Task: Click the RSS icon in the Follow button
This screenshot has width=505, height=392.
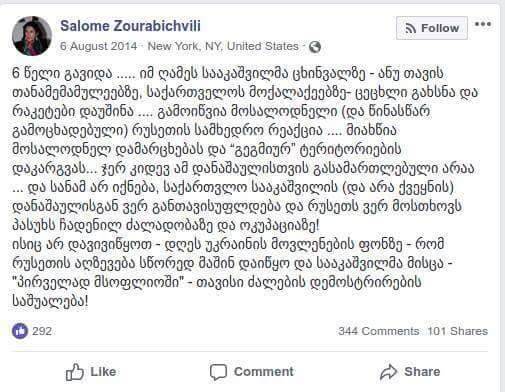Action: pos(411,28)
